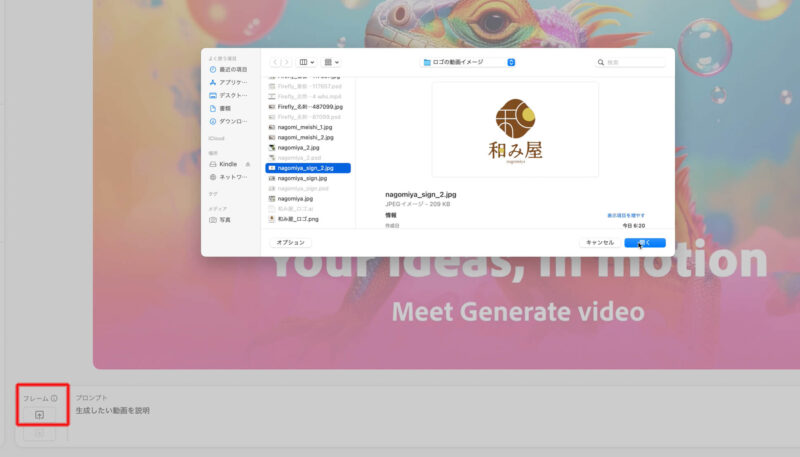Click the フレーム info icon
This screenshot has height=457, width=800.
[x=54, y=398]
